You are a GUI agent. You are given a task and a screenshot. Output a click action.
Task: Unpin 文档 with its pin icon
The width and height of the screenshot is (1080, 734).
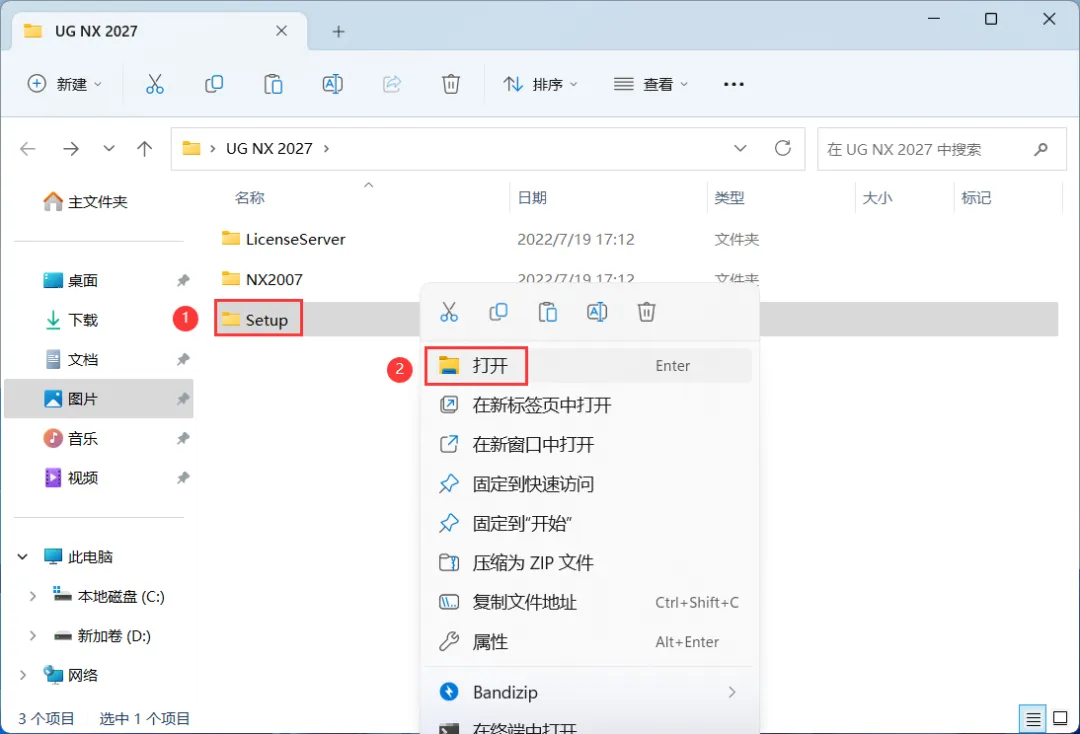click(x=183, y=359)
